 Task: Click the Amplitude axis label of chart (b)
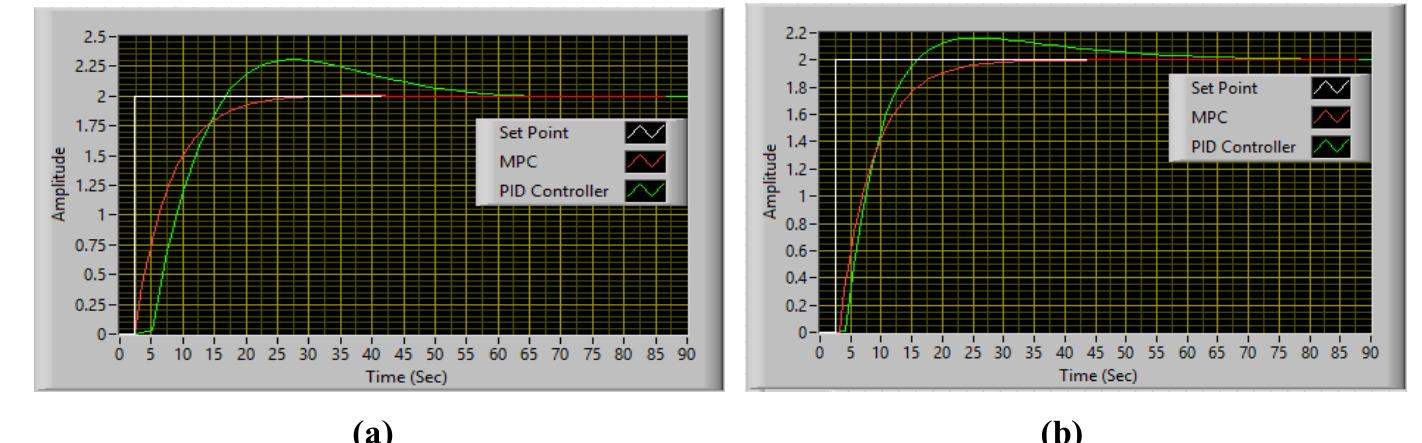[770, 181]
